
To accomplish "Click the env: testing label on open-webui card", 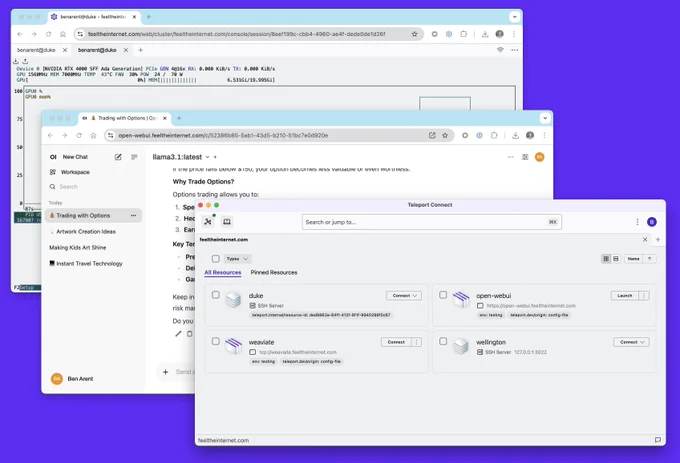I will coord(490,315).
